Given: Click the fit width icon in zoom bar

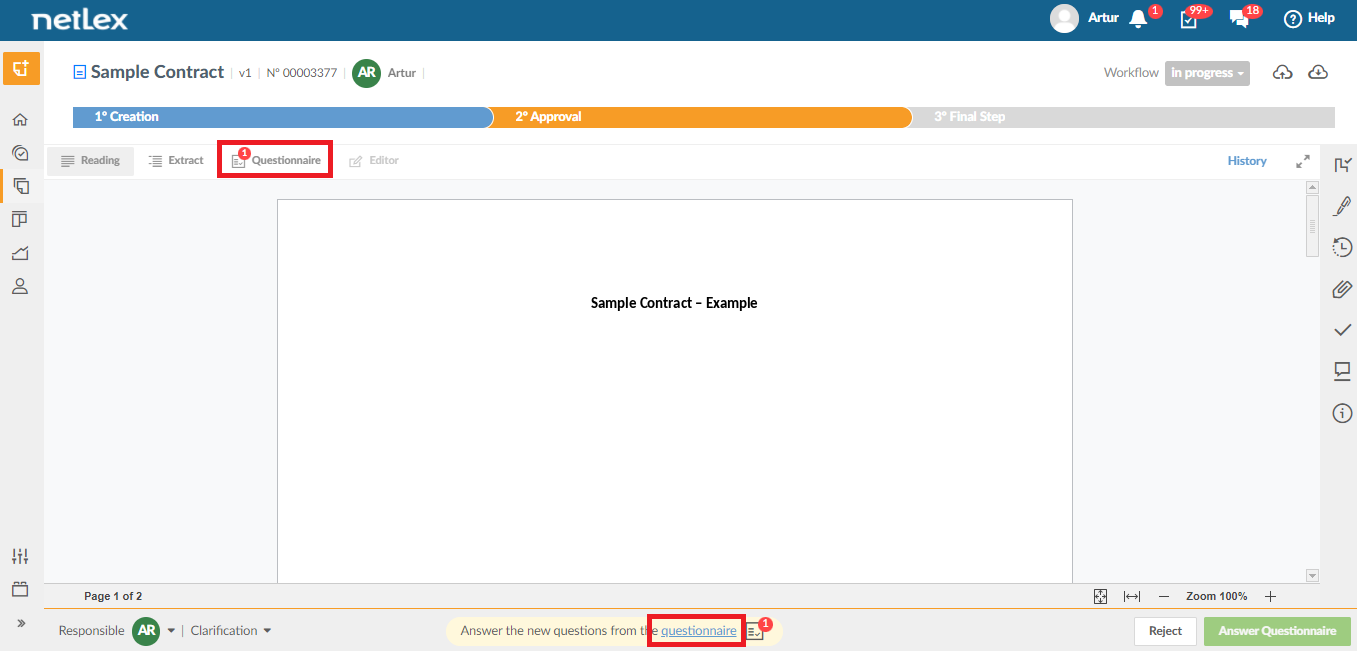Looking at the screenshot, I should point(1132,596).
